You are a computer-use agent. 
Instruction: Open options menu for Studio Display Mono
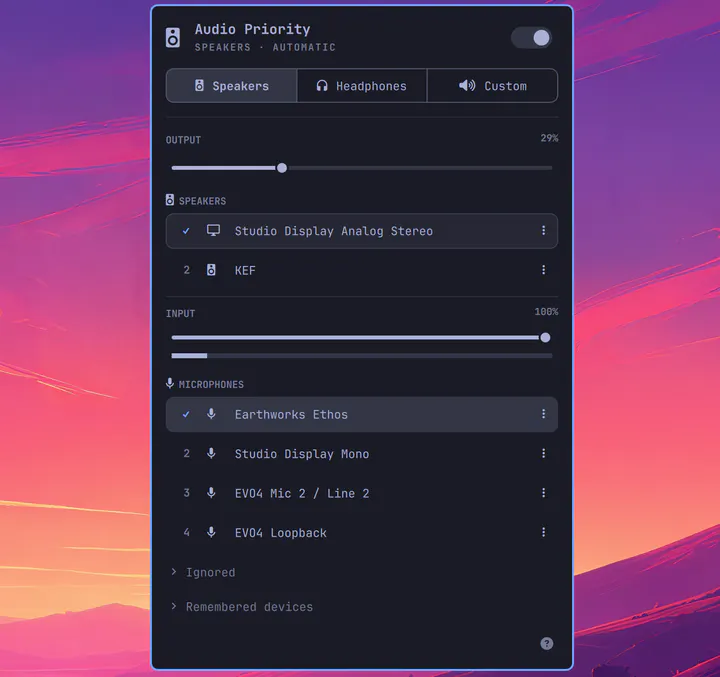tap(544, 454)
